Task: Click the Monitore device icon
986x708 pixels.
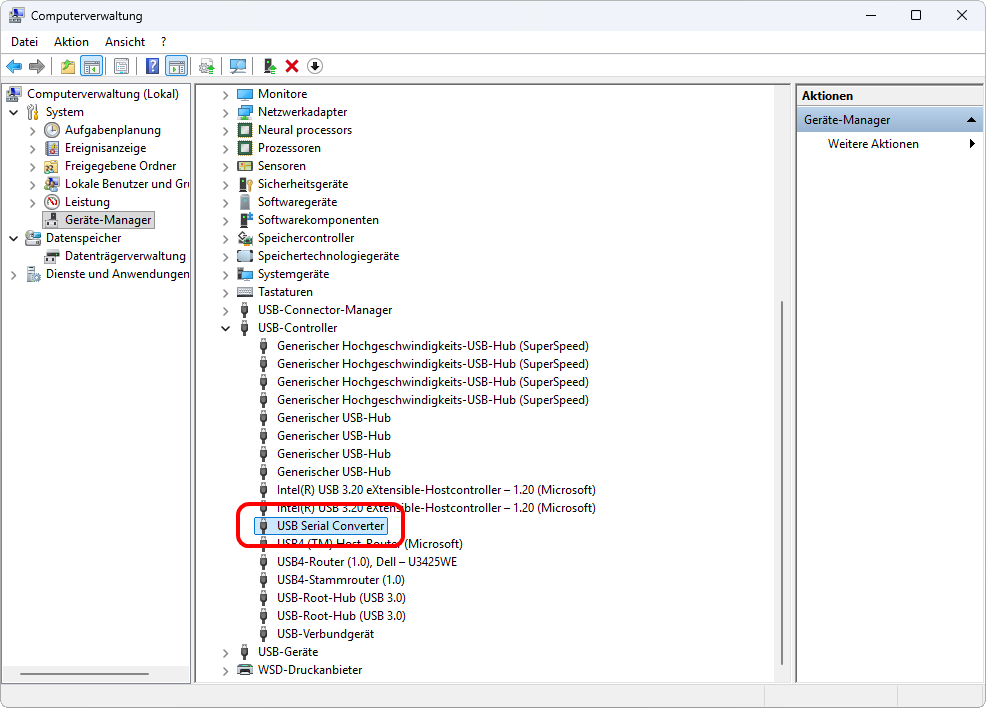Action: point(245,94)
